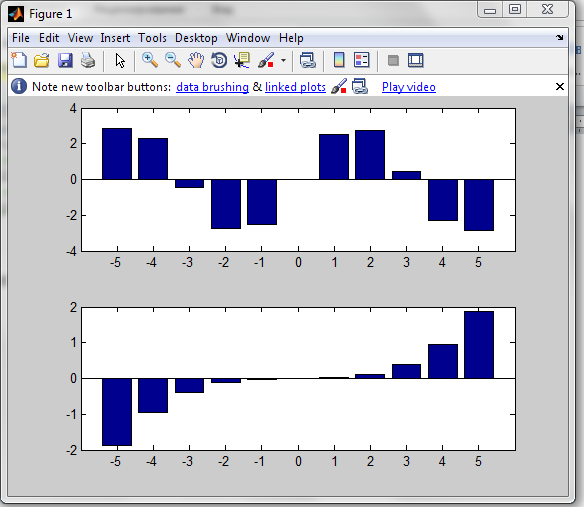Click the Show Plot Tools and dock icon
Viewport: 584px width, 507px height.
coord(416,60)
